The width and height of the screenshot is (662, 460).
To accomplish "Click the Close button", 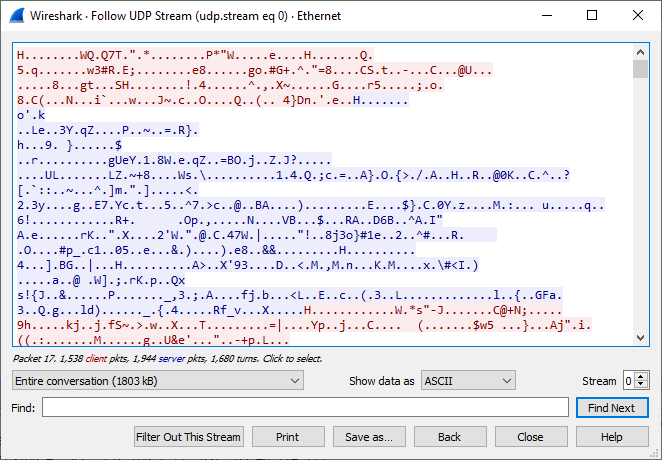I will (531, 437).
